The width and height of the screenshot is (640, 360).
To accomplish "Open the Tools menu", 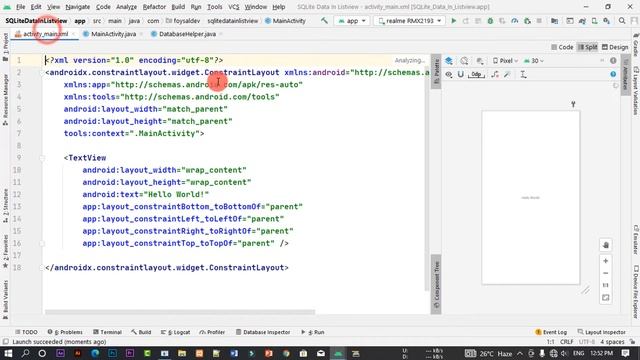I will 214,7.
